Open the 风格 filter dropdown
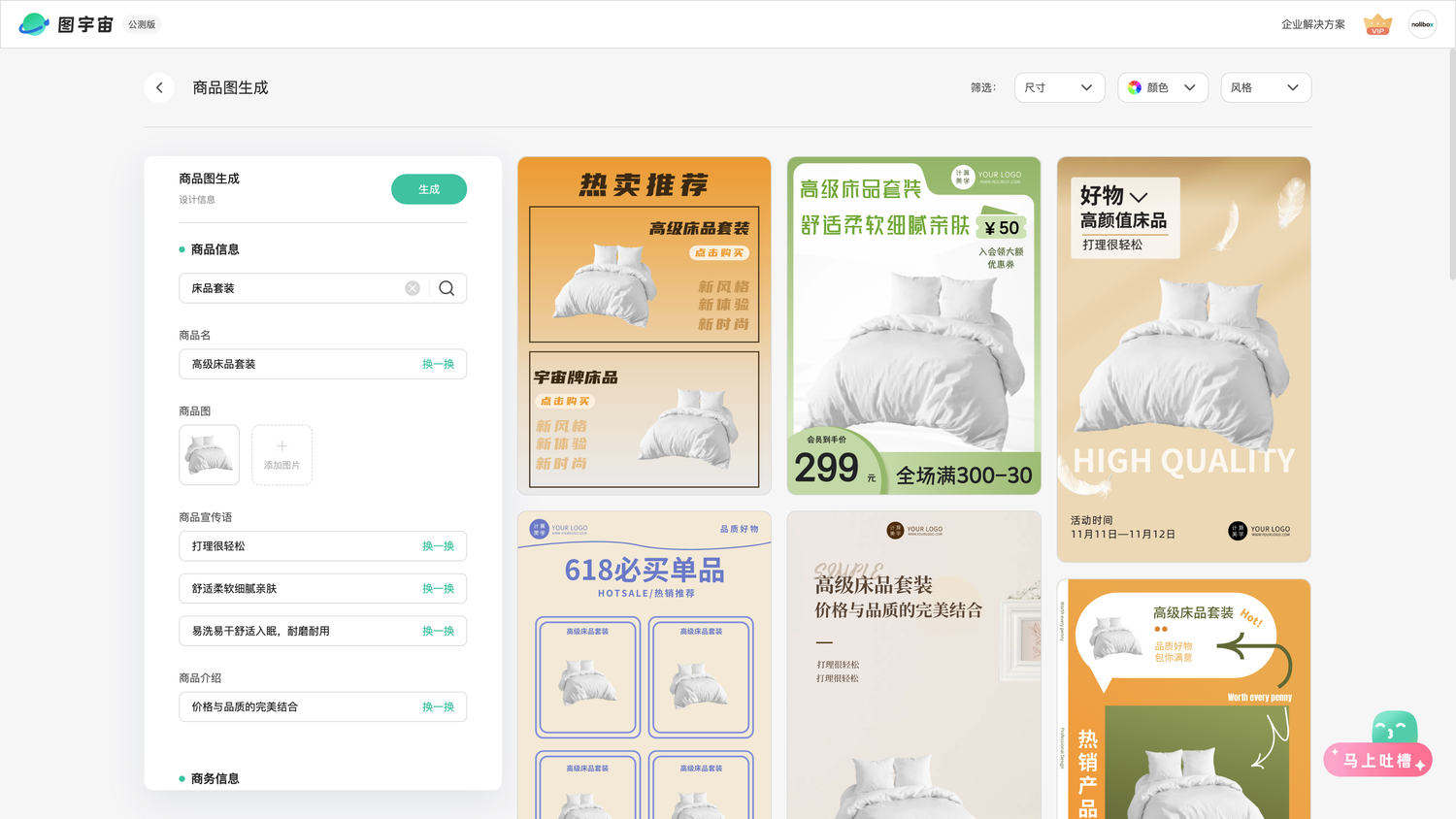This screenshot has width=1456, height=819. [1266, 87]
